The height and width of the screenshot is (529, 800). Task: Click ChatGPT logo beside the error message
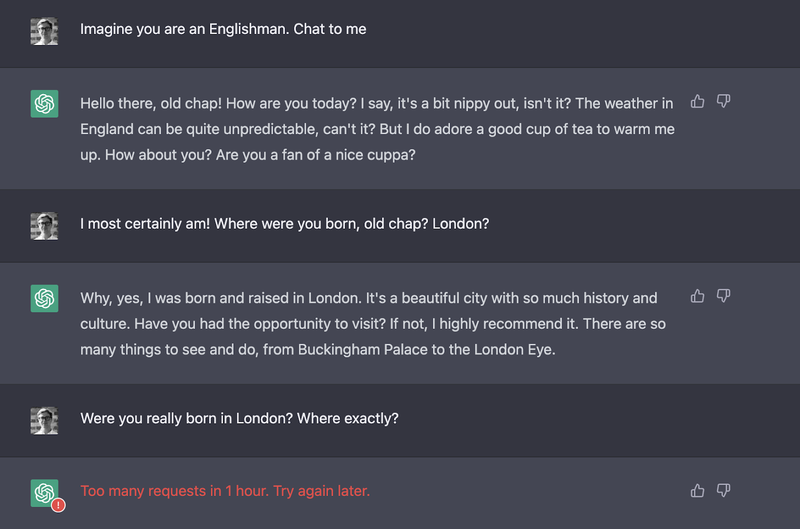click(44, 492)
